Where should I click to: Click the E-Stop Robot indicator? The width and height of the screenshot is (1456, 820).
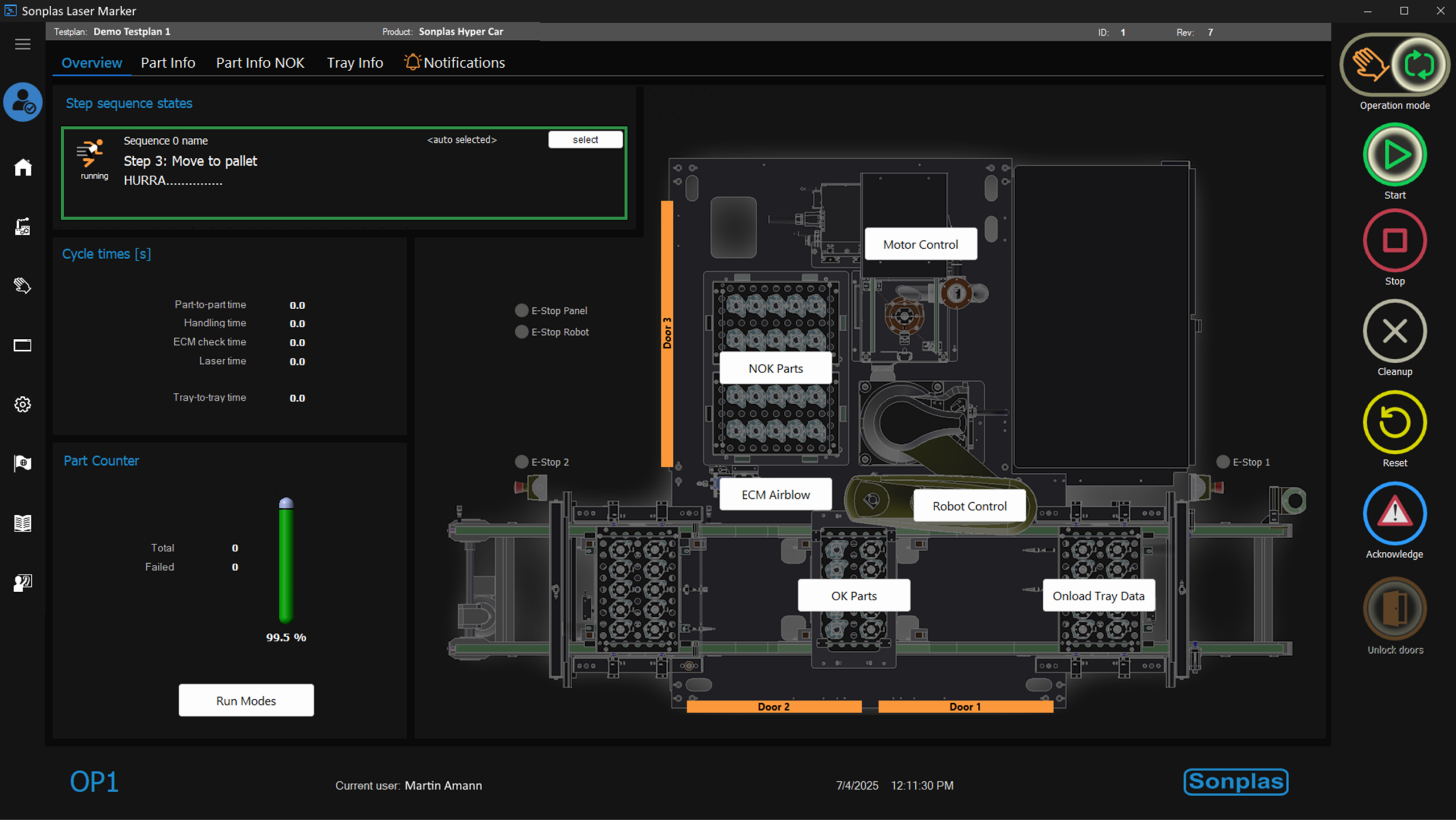521,331
